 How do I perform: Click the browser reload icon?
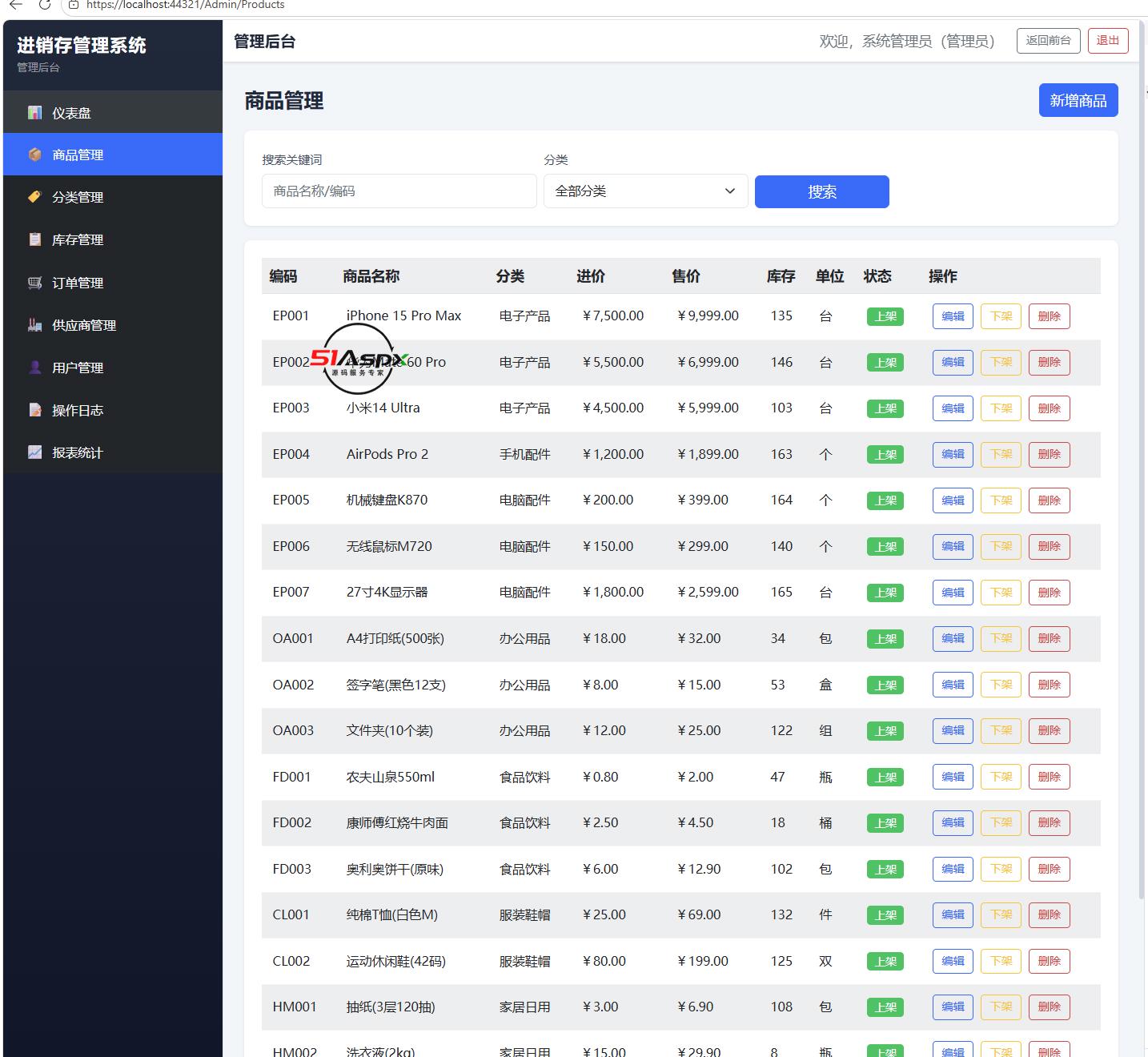45,5
